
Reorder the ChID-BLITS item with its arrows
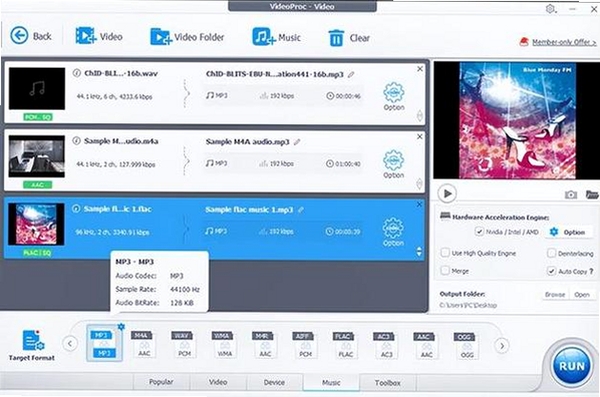[420, 116]
